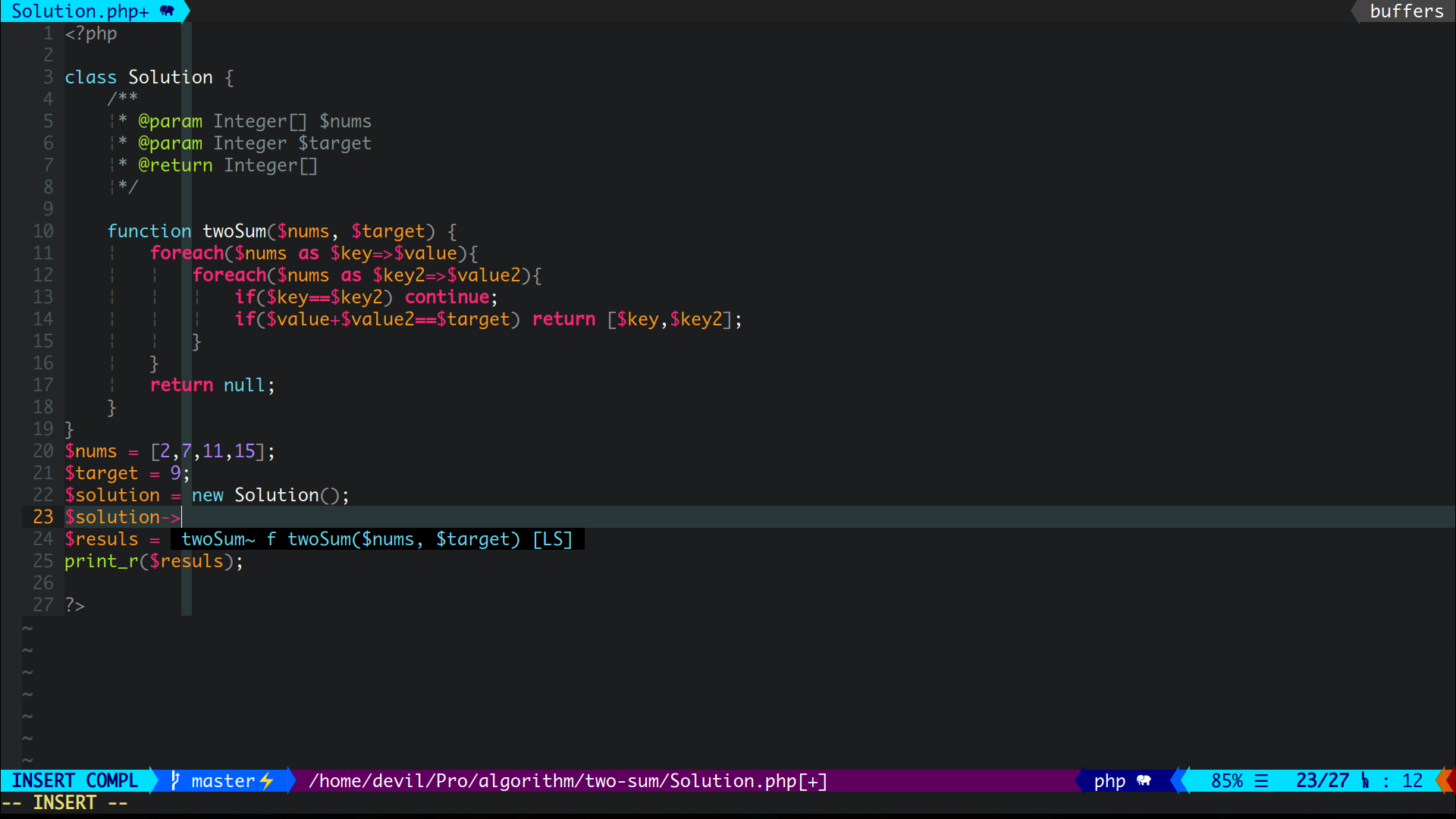Click the function kind 'f' in completion popup
Viewport: 1456px width, 819px height.
point(271,539)
